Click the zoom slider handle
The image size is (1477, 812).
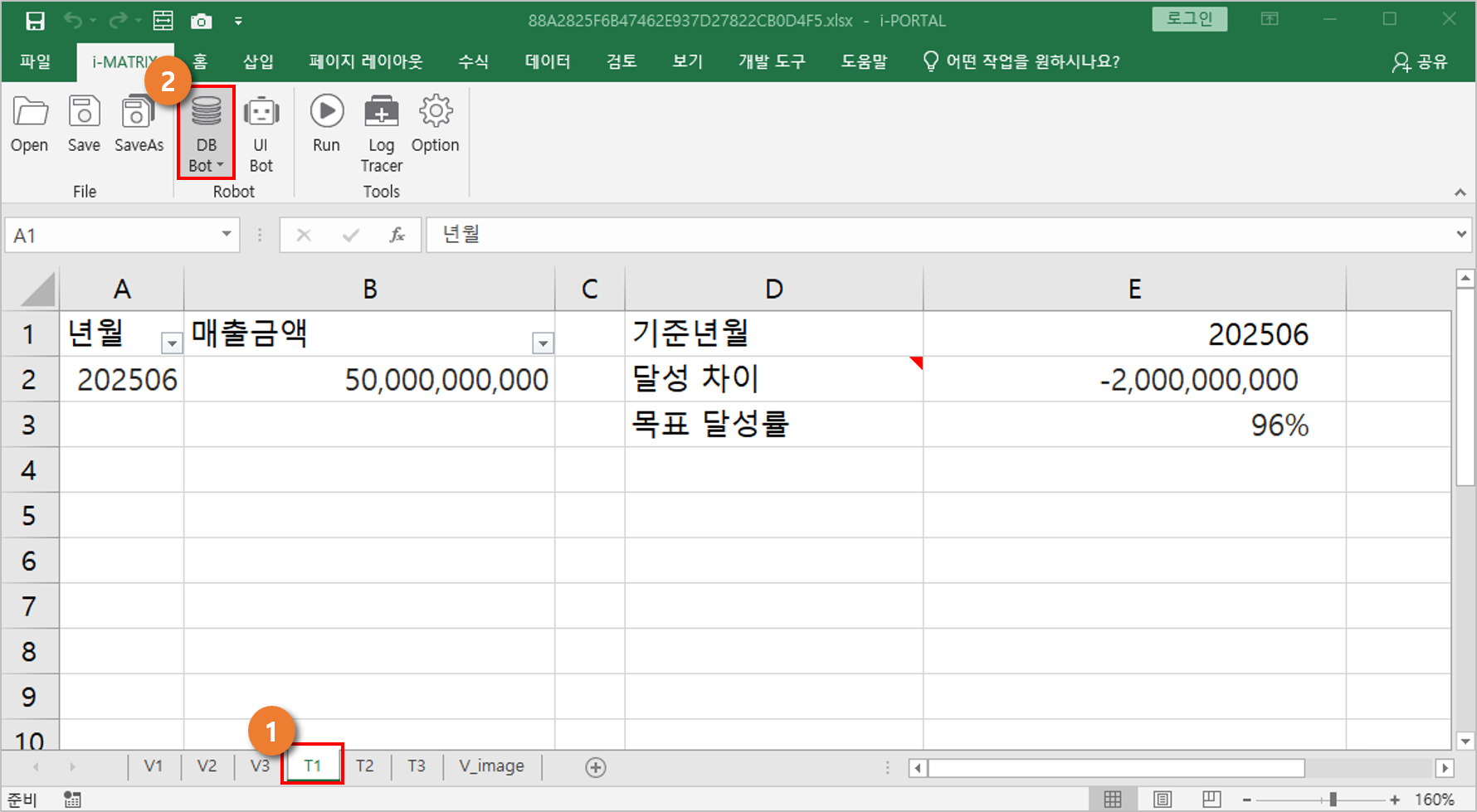(x=1333, y=800)
